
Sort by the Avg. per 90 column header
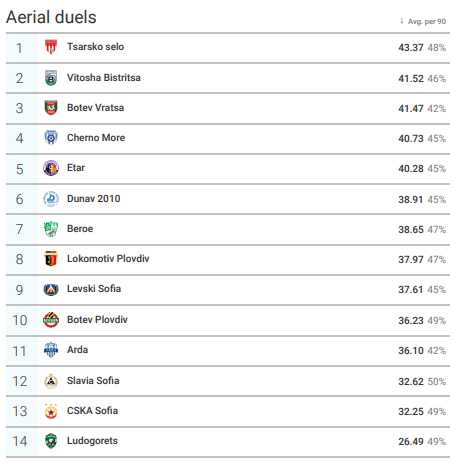tap(427, 22)
